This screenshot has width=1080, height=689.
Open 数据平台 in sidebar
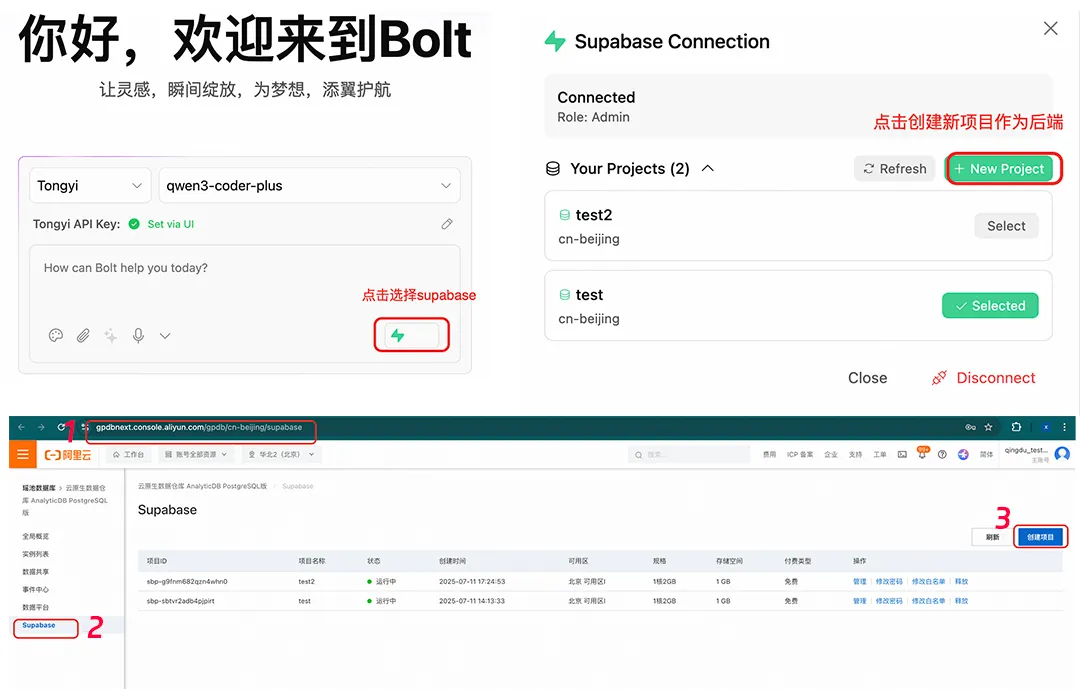35,608
